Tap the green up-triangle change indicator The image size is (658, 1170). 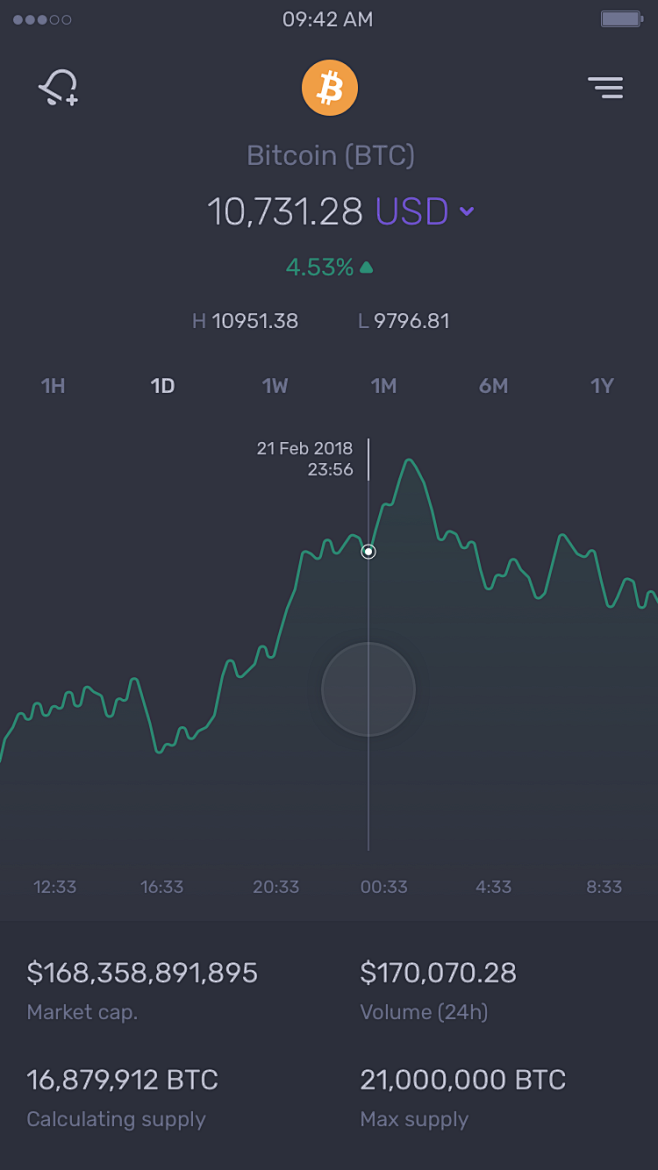[x=367, y=268]
